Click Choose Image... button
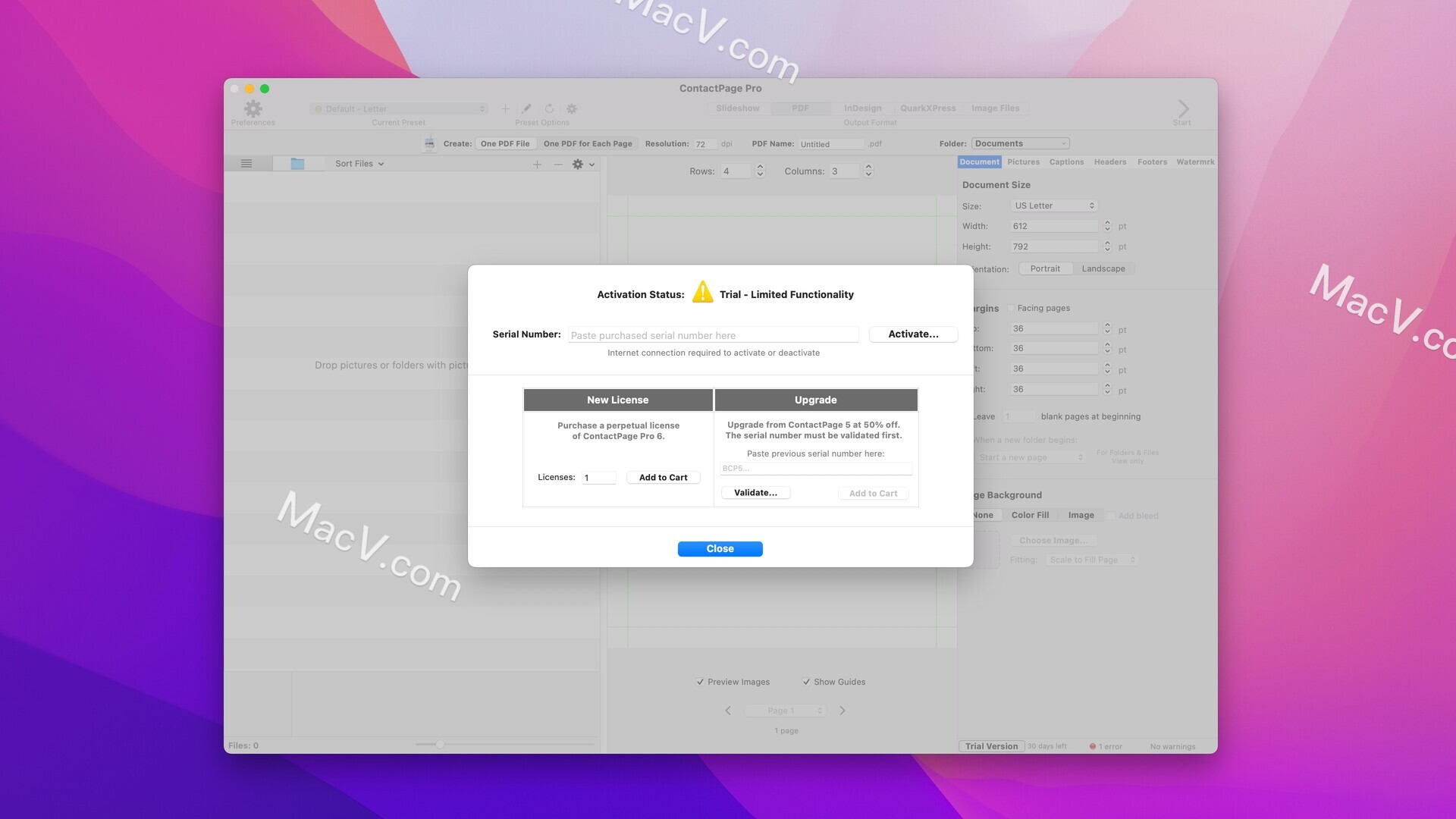This screenshot has width=1456, height=819. 1053,541
